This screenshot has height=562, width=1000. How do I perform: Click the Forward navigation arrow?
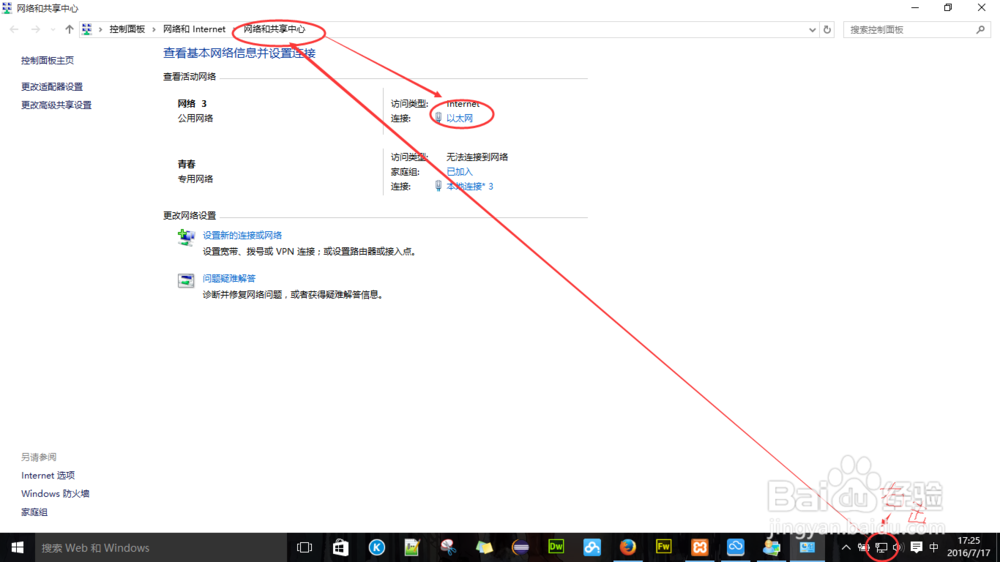[36, 29]
